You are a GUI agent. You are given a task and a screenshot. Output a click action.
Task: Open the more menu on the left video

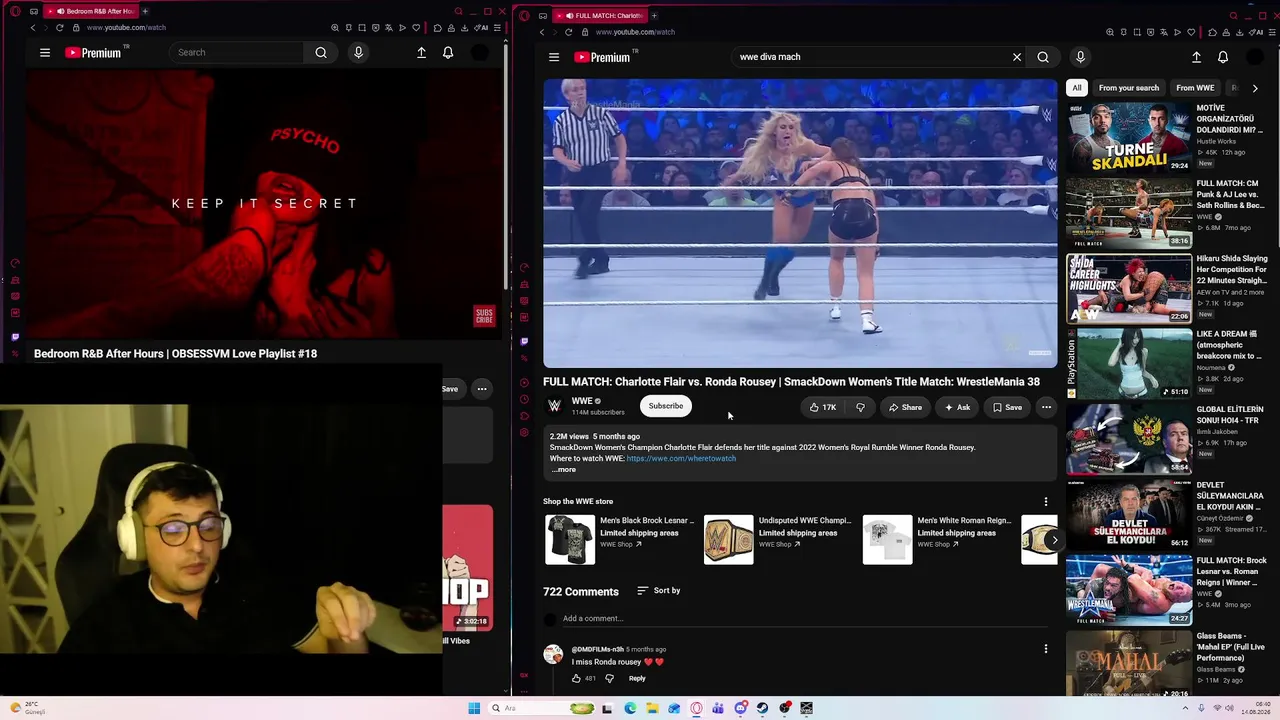coord(482,389)
